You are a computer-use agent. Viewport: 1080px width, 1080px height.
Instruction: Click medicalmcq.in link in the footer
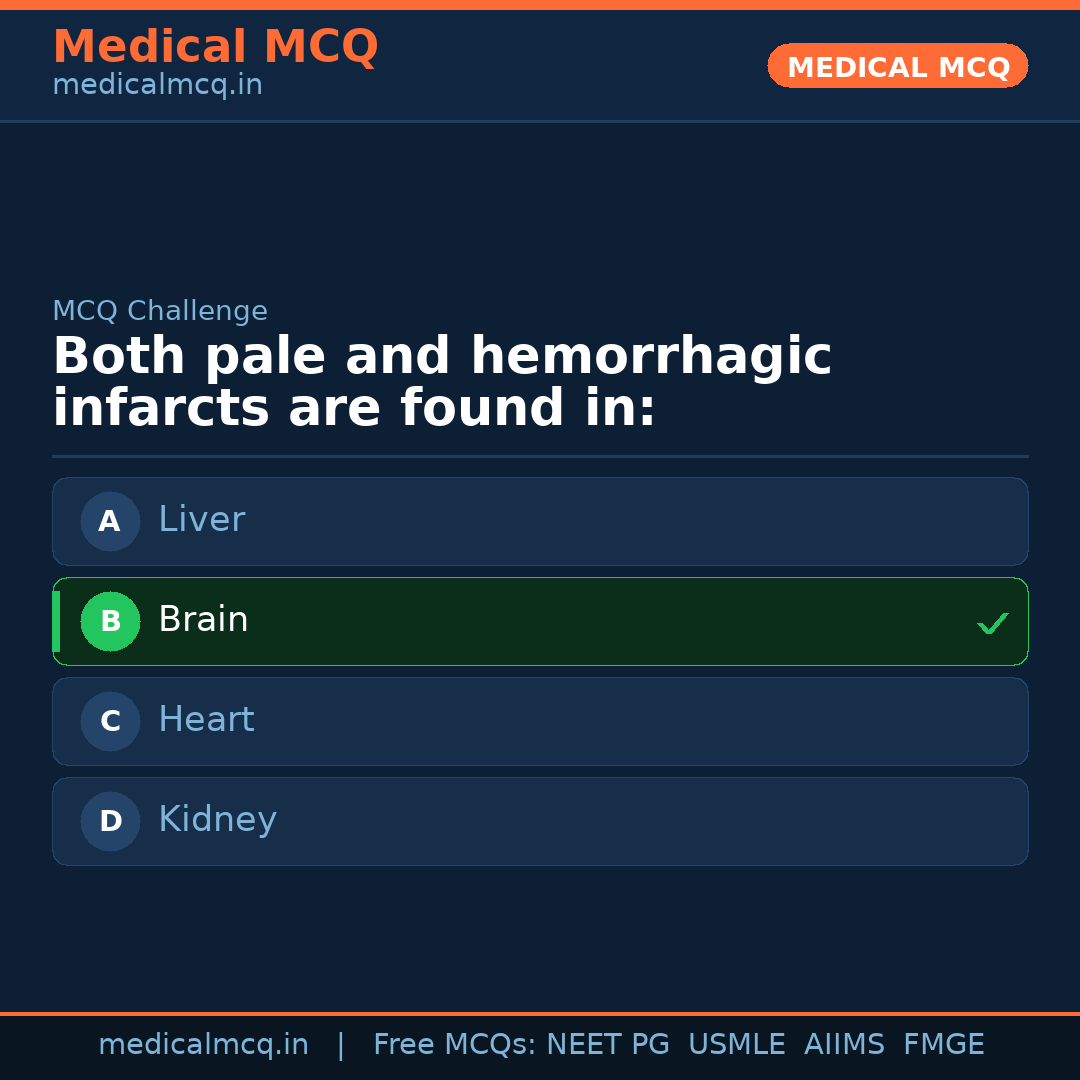pos(204,1044)
